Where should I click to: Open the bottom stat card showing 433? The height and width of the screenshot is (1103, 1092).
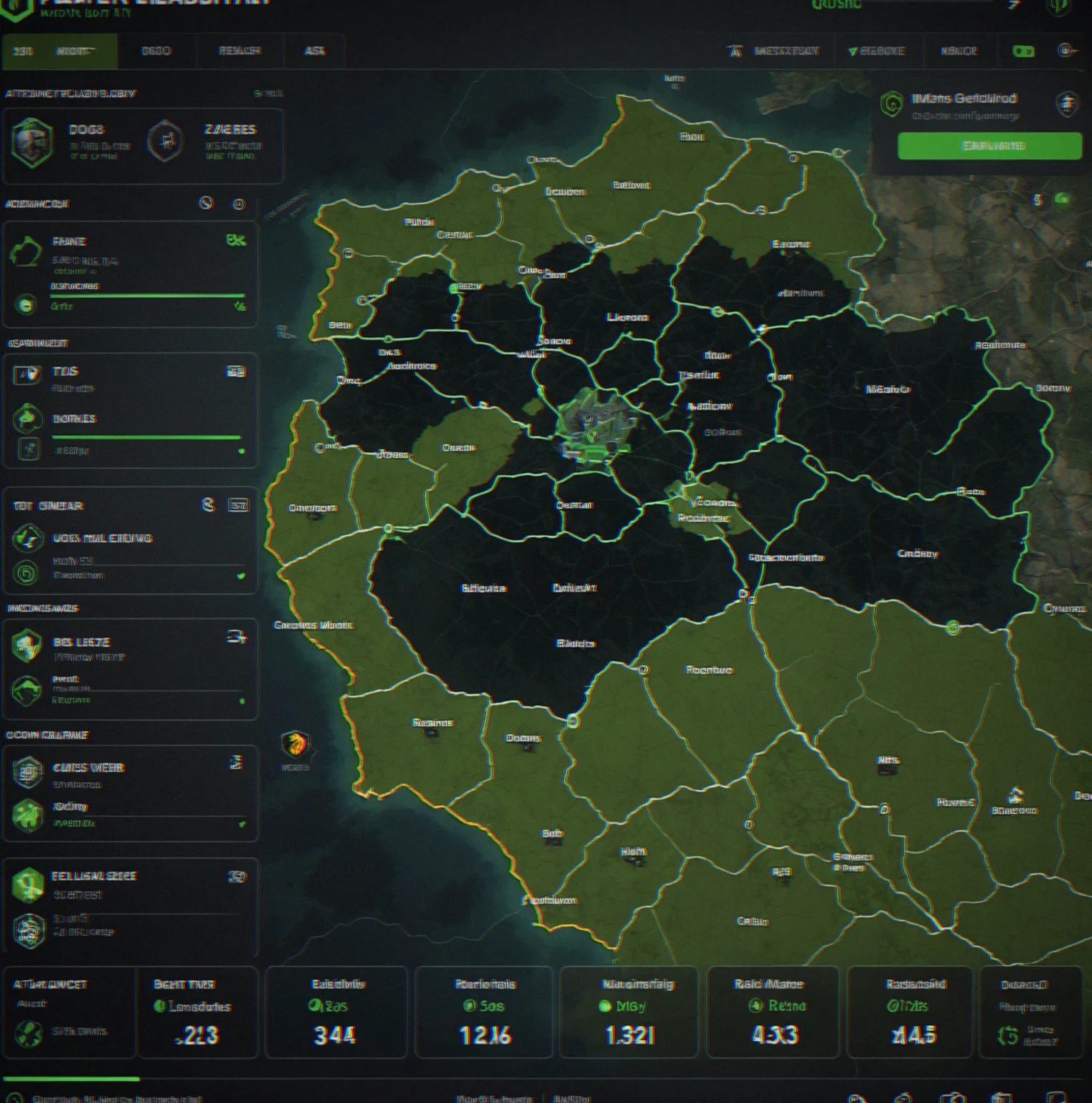click(x=773, y=1012)
